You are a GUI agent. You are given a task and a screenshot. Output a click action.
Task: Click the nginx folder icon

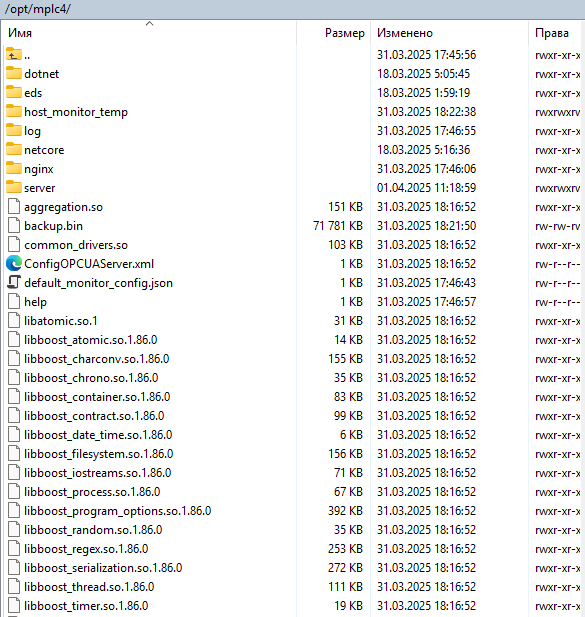click(x=14, y=168)
